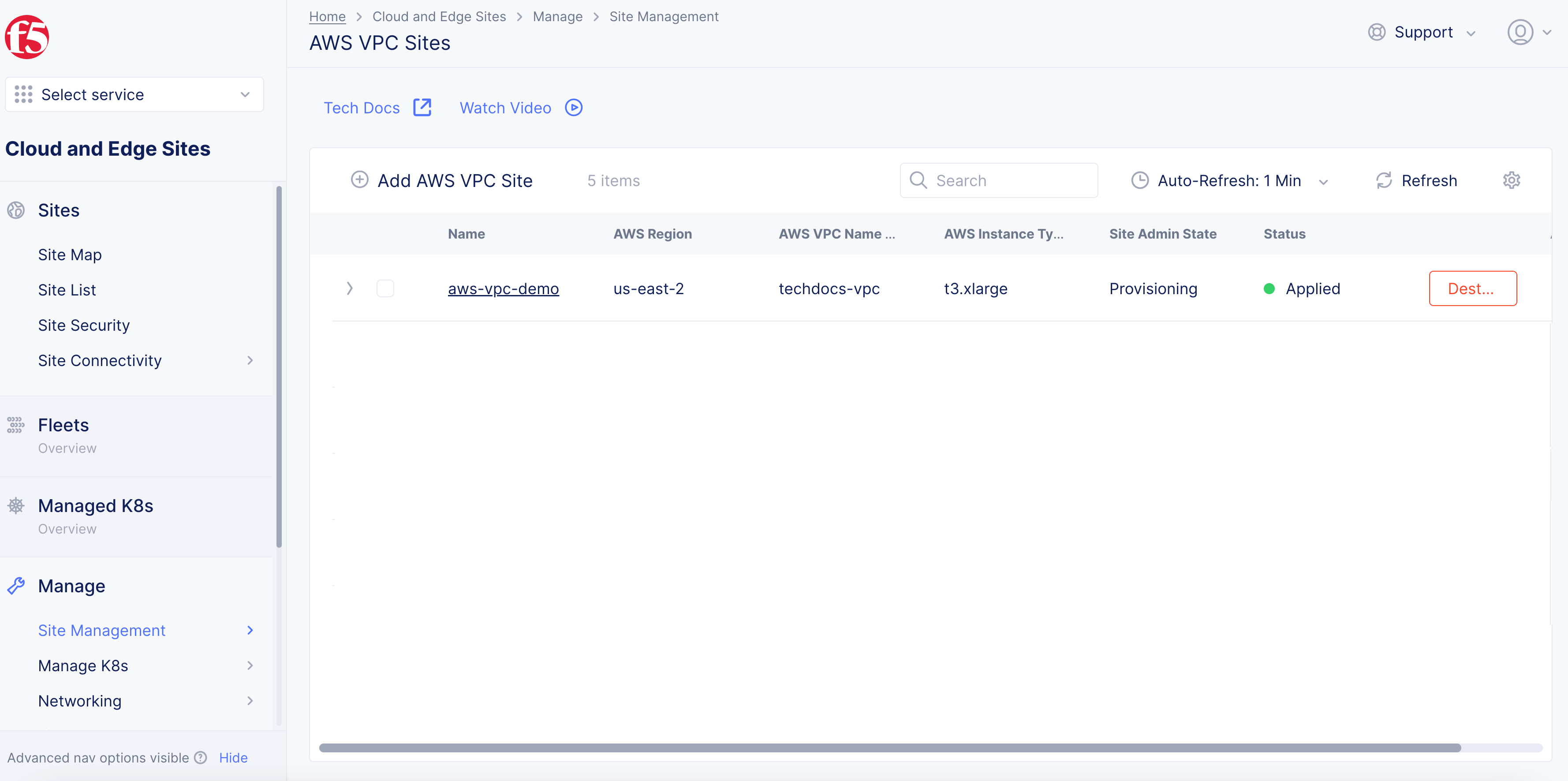Open Auto-Refresh: 1 Min dropdown

pyautogui.click(x=1230, y=180)
